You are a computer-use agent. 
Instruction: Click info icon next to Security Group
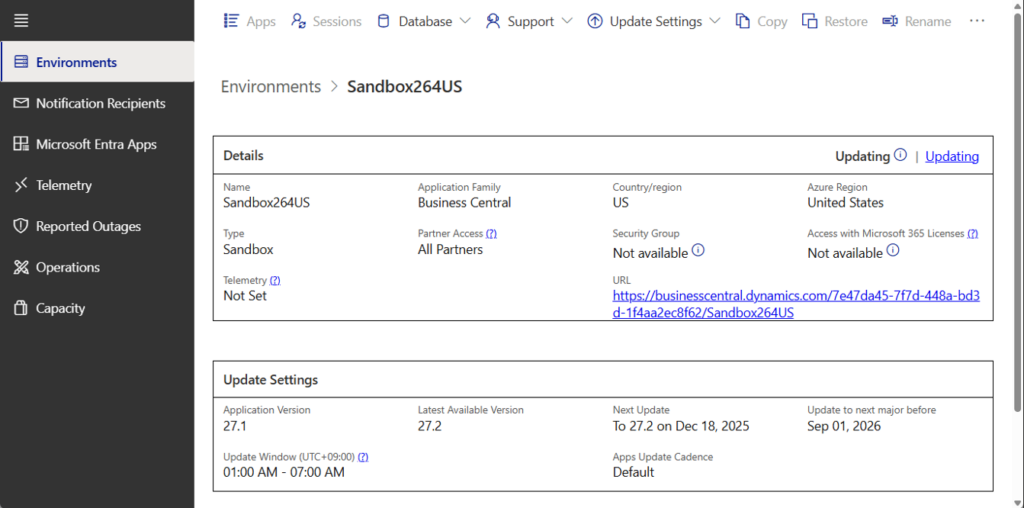(698, 250)
